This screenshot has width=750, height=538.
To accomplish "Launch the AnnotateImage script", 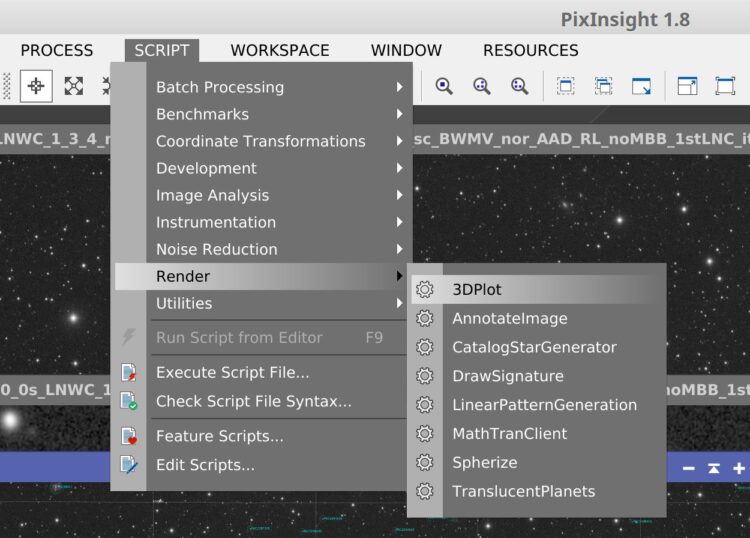I will 537,318.
